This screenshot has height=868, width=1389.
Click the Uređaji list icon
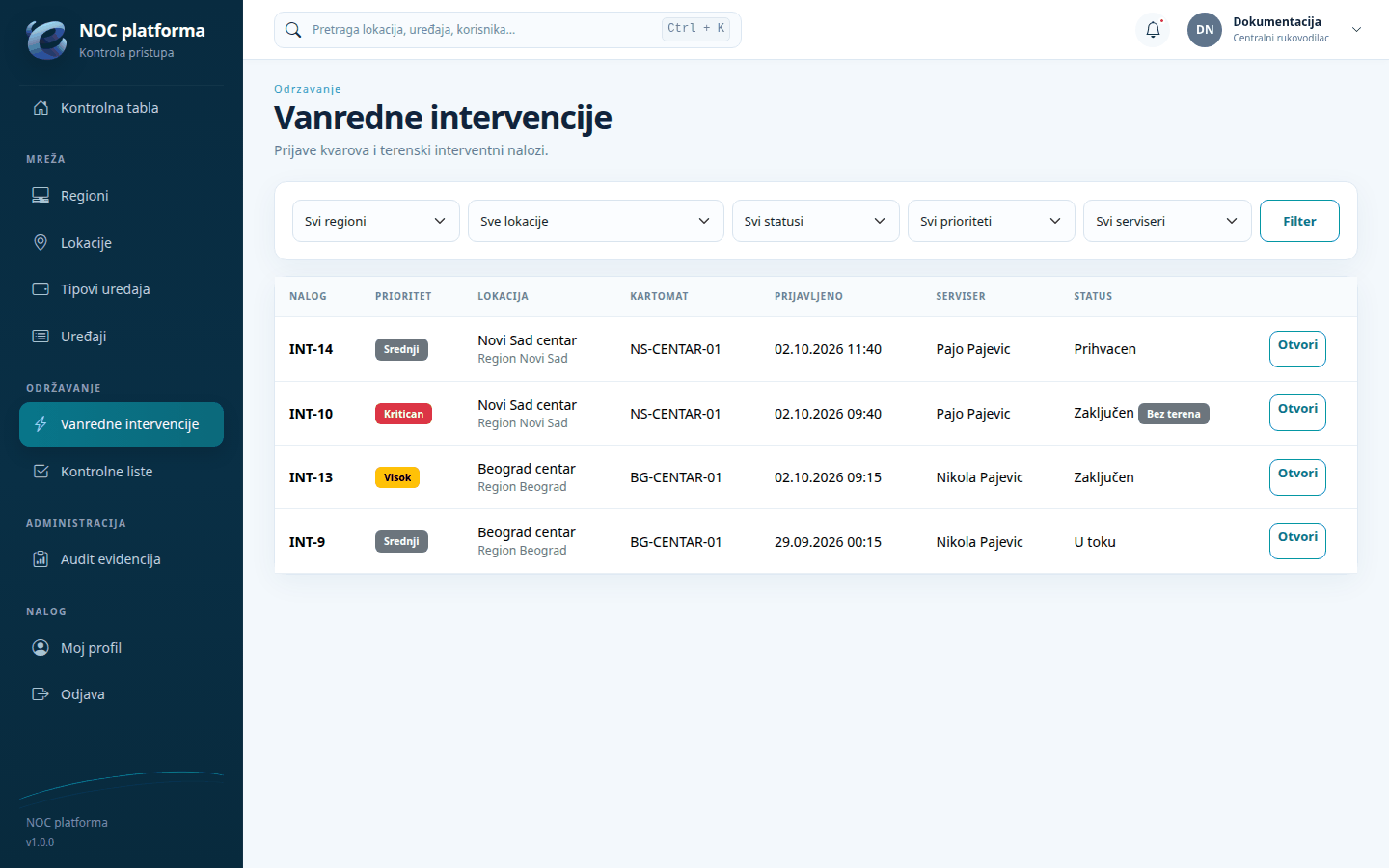point(41,337)
